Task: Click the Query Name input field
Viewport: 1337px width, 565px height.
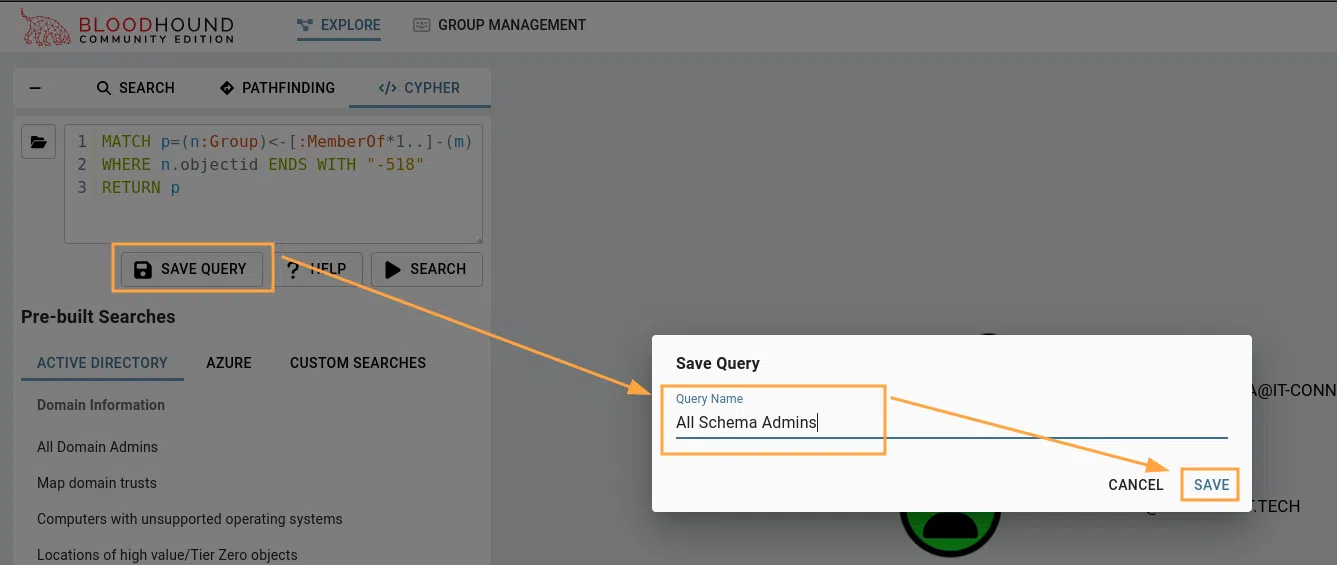Action: (x=951, y=422)
